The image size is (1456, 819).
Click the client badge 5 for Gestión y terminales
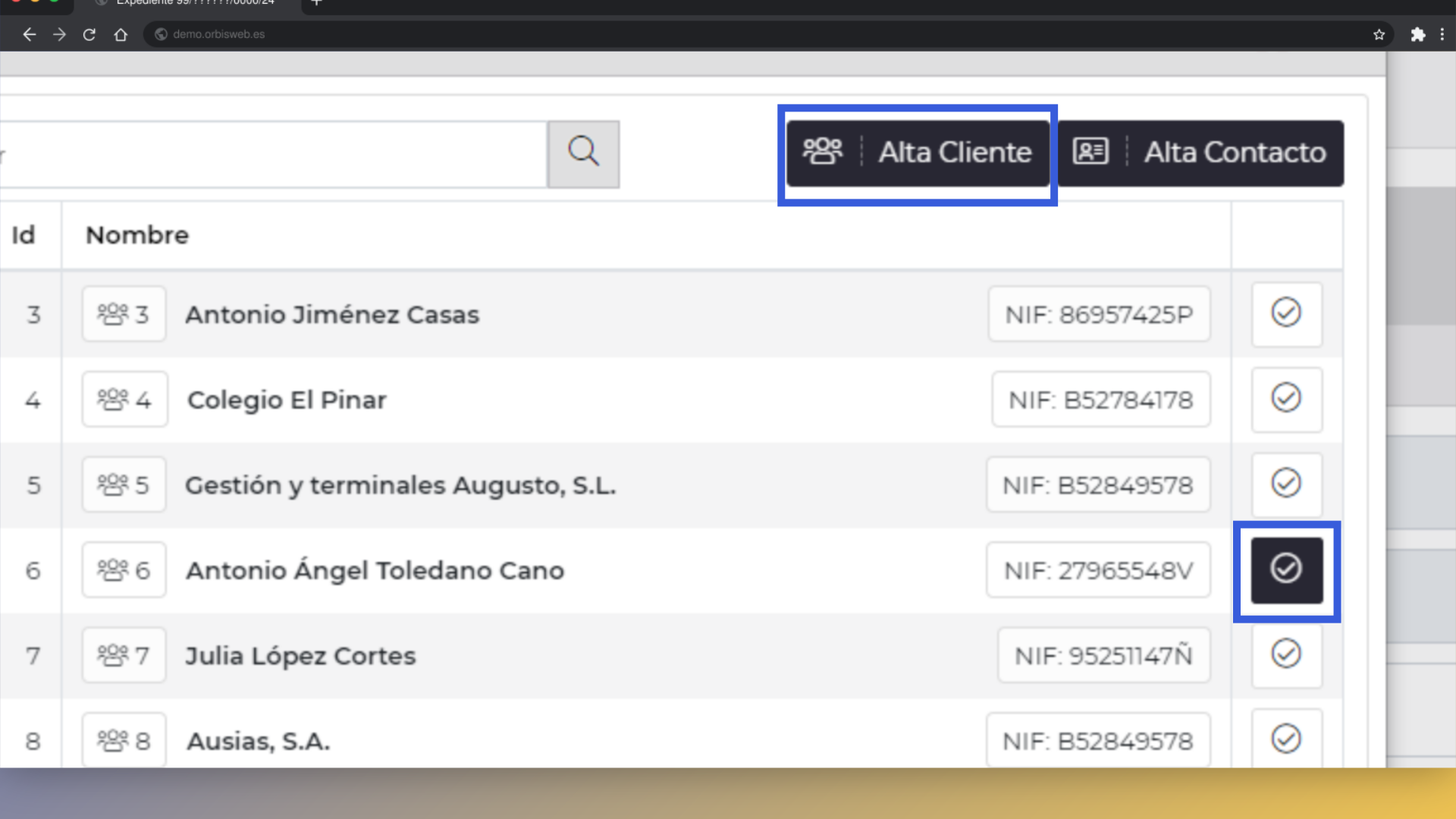pyautogui.click(x=124, y=485)
